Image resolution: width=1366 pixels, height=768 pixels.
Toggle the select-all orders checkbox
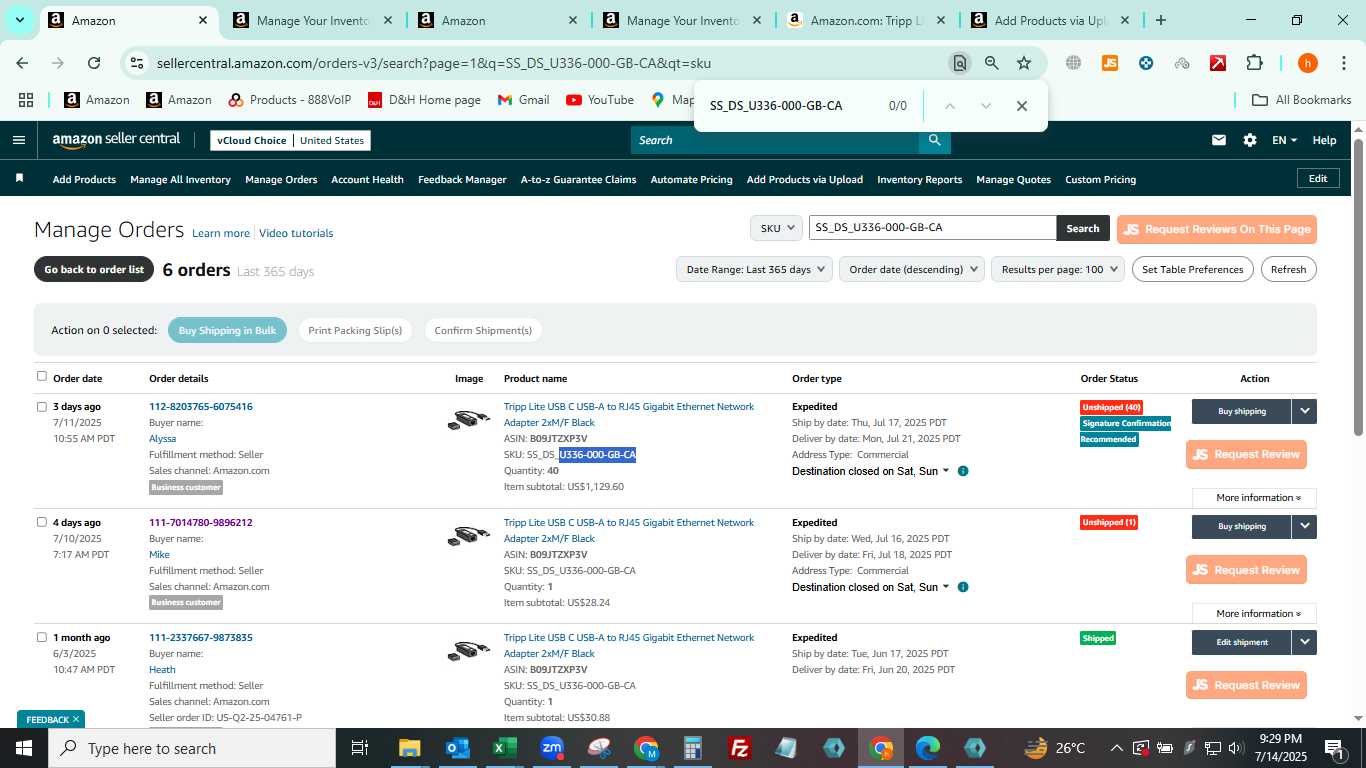(x=42, y=376)
